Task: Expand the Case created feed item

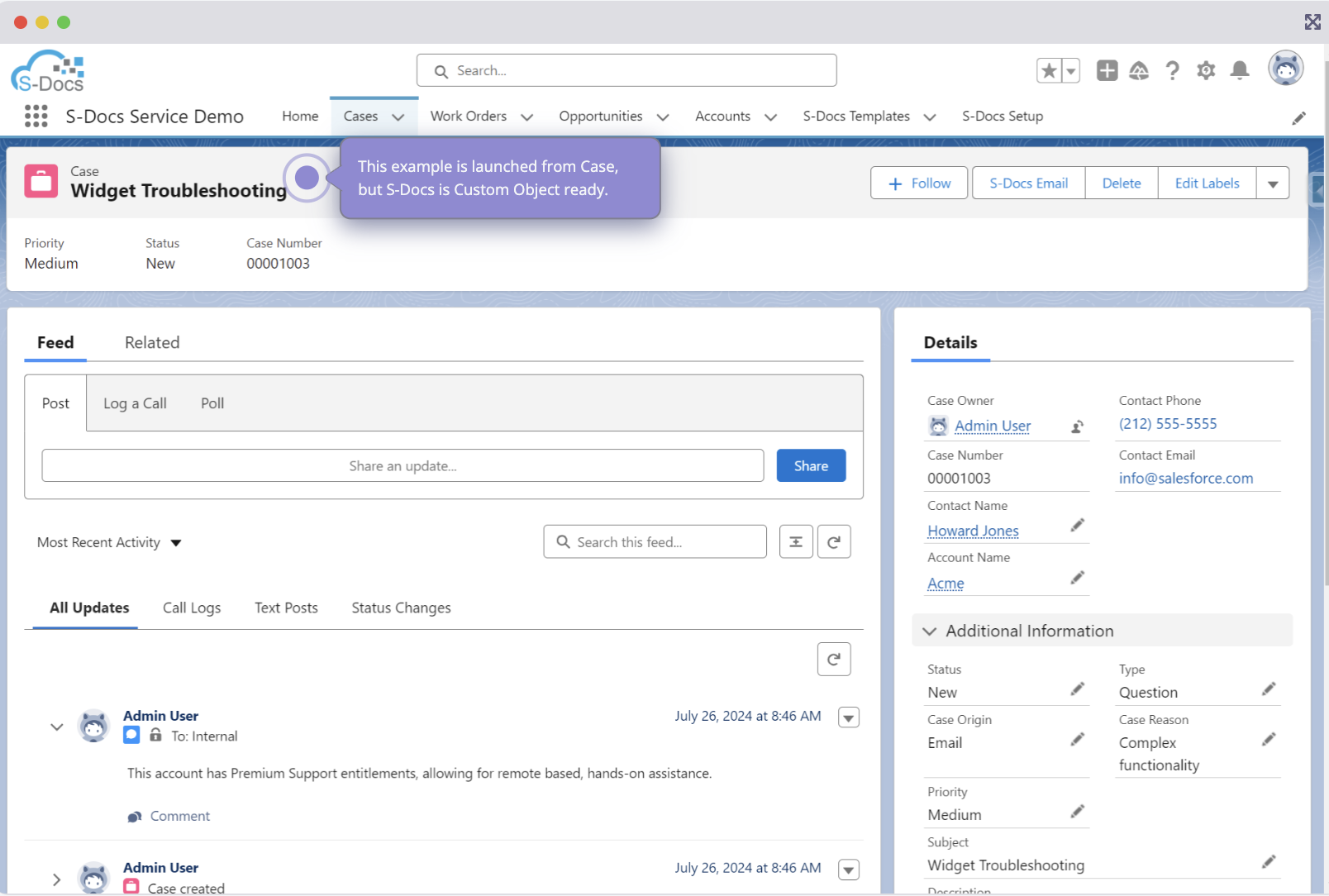Action: [56, 879]
